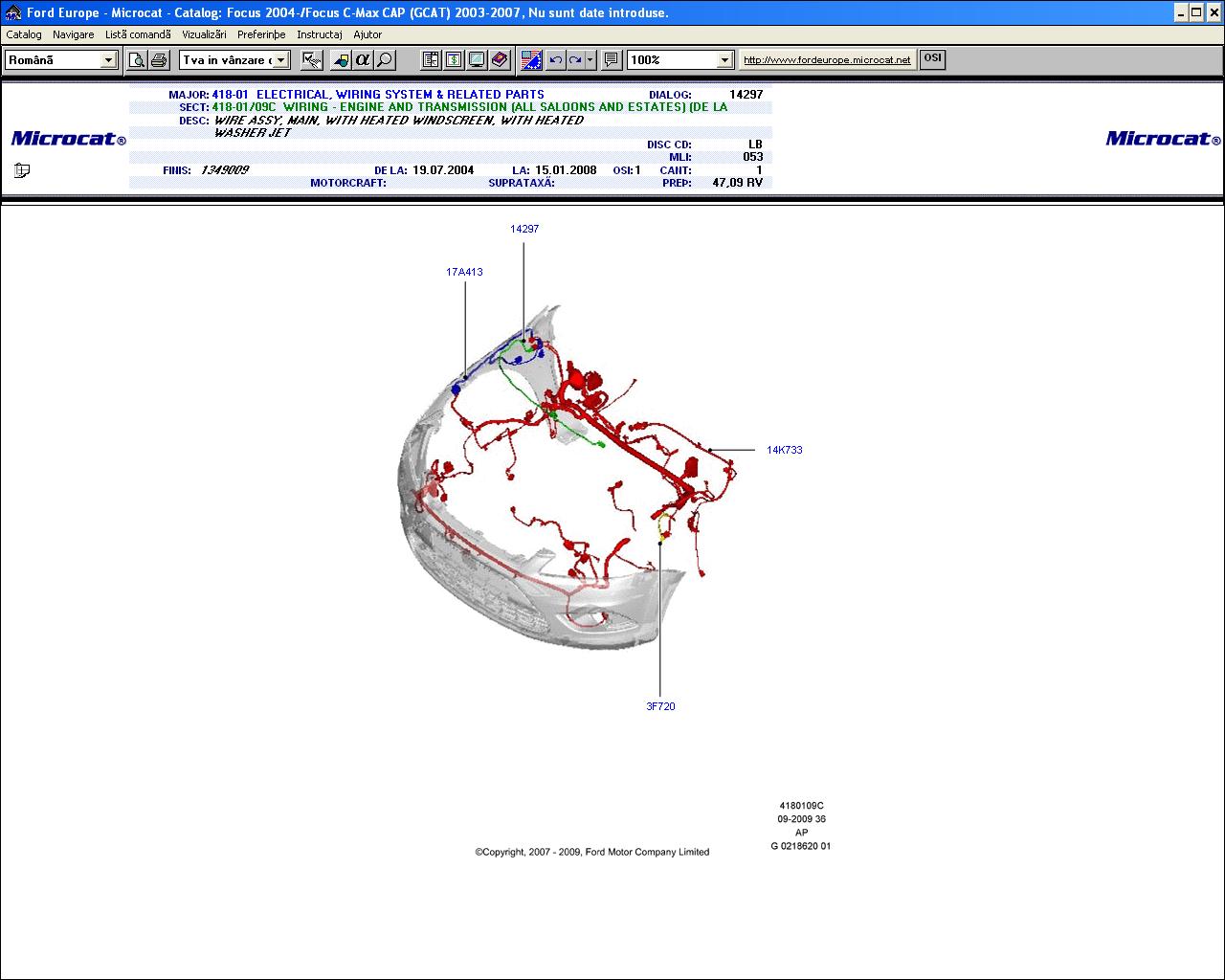1225x980 pixels.
Task: Click the monitor screen icon
Action: [477, 60]
